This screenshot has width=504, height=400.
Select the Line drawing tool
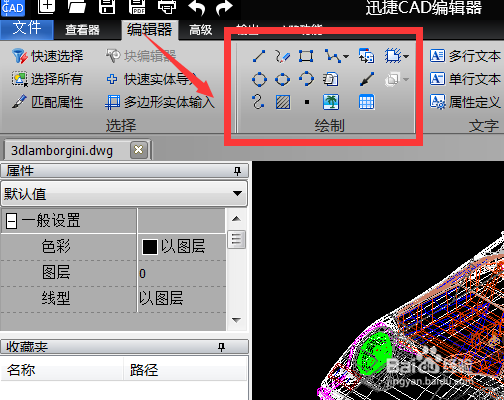coord(259,56)
